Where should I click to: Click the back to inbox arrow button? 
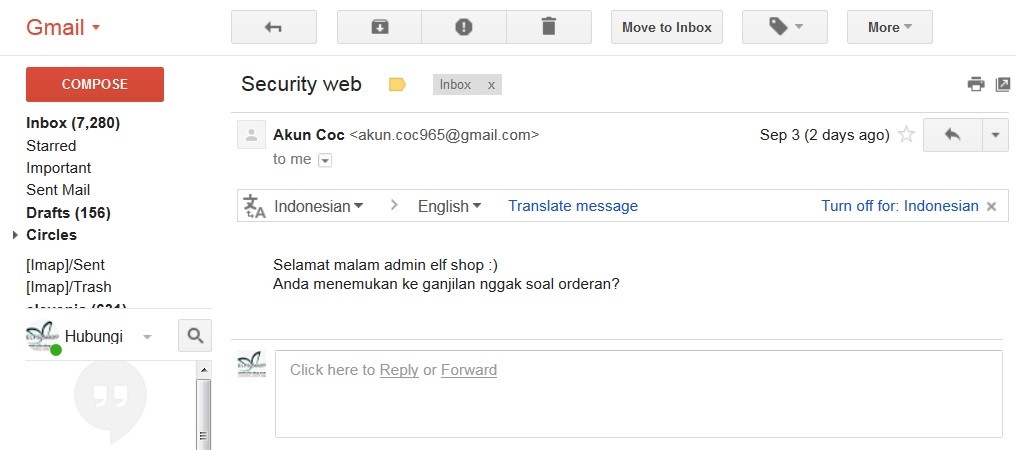(x=273, y=27)
